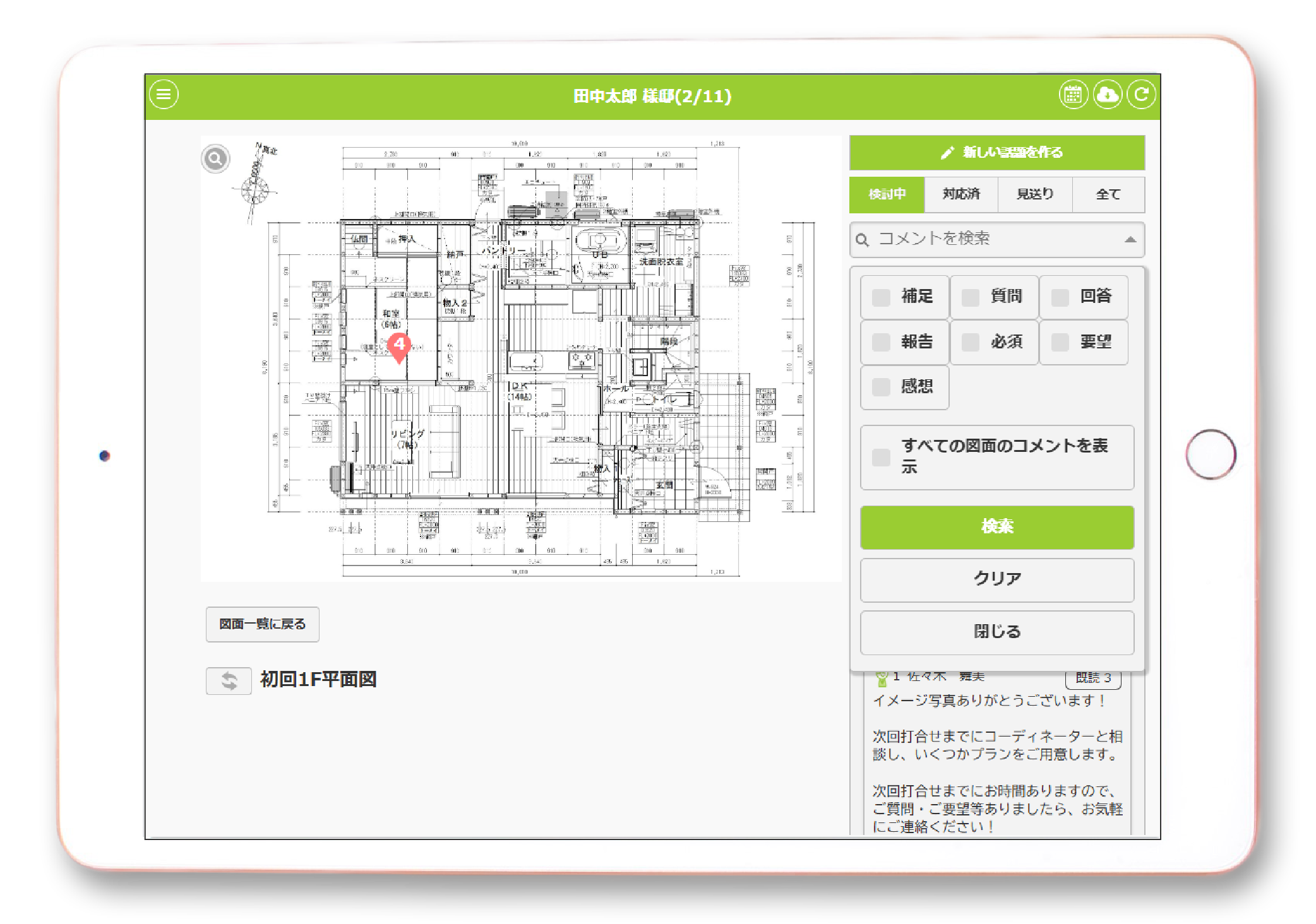Viewport: 1316px width, 924px height.
Task: Click the cloud download icon
Action: (x=1107, y=95)
